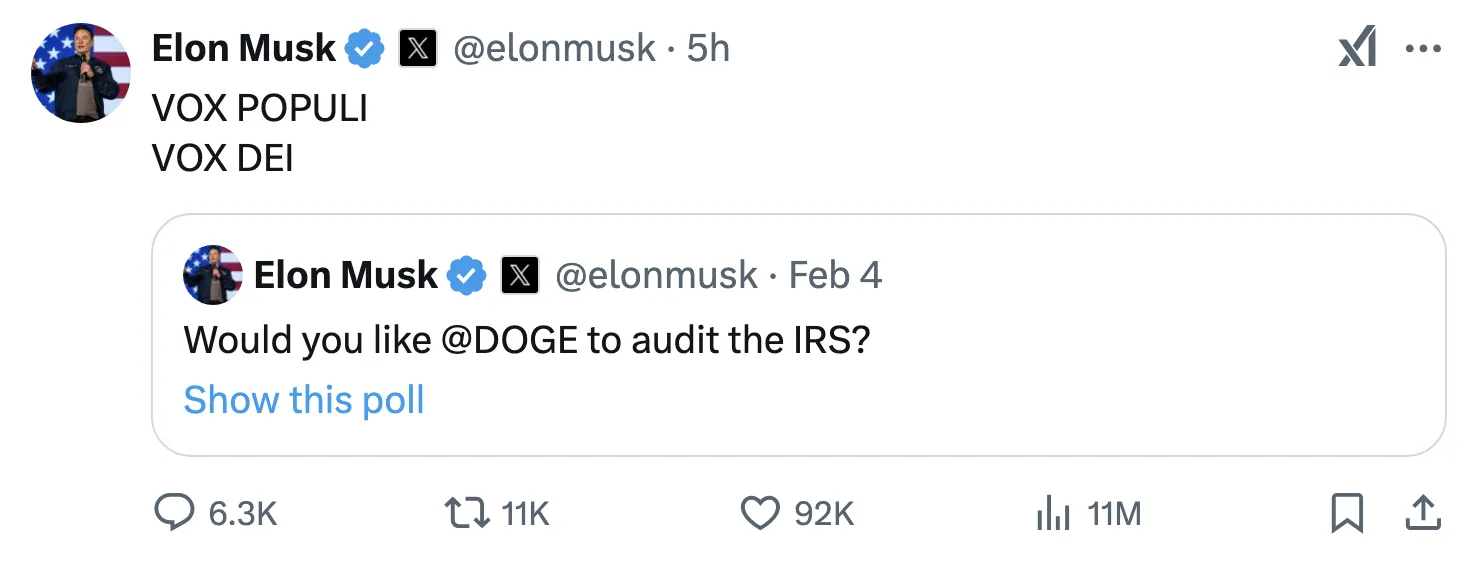Click the share upload icon
1482x562 pixels.
pyautogui.click(x=1423, y=514)
